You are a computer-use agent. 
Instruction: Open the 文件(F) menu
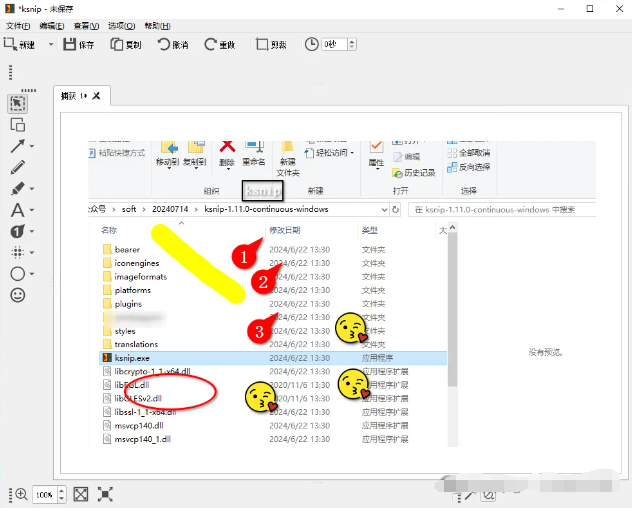click(x=18, y=26)
